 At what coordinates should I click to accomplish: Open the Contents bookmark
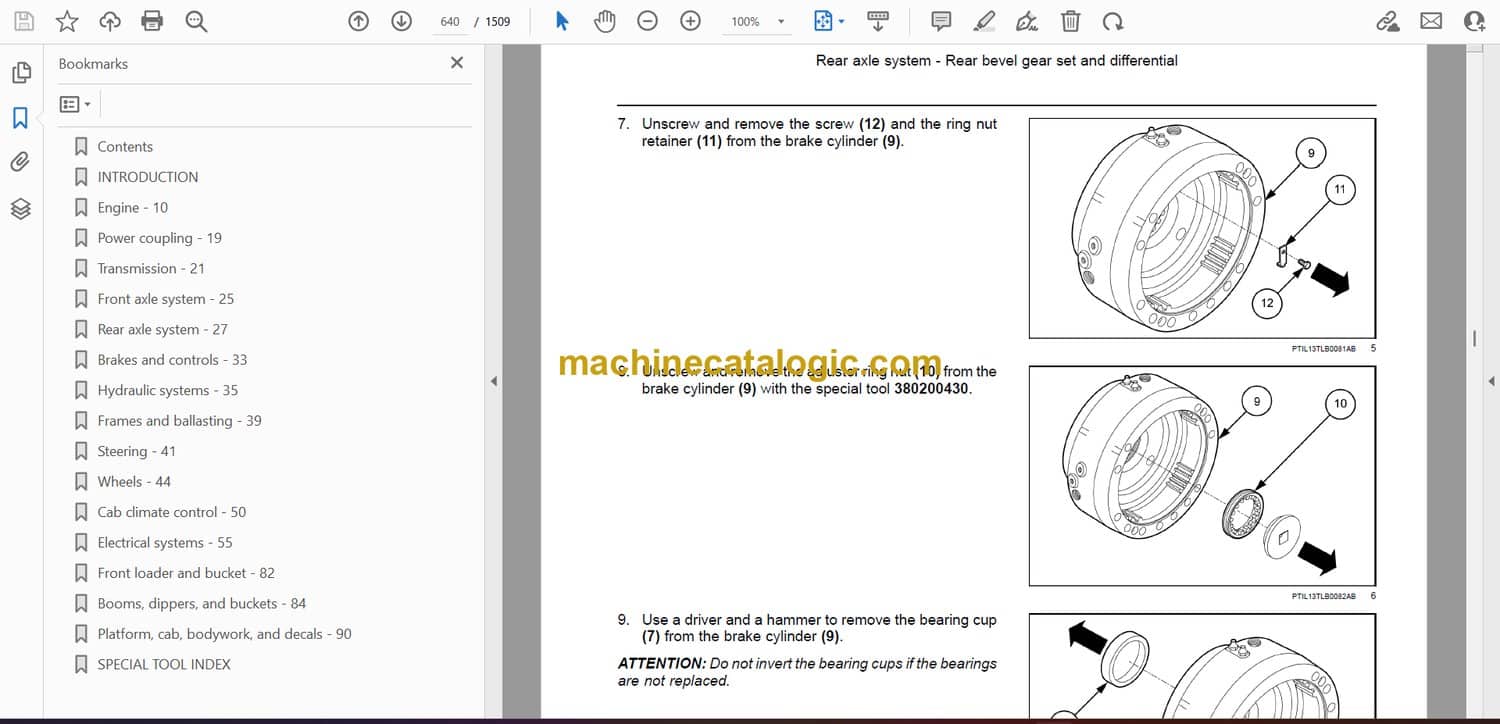pyautogui.click(x=125, y=146)
